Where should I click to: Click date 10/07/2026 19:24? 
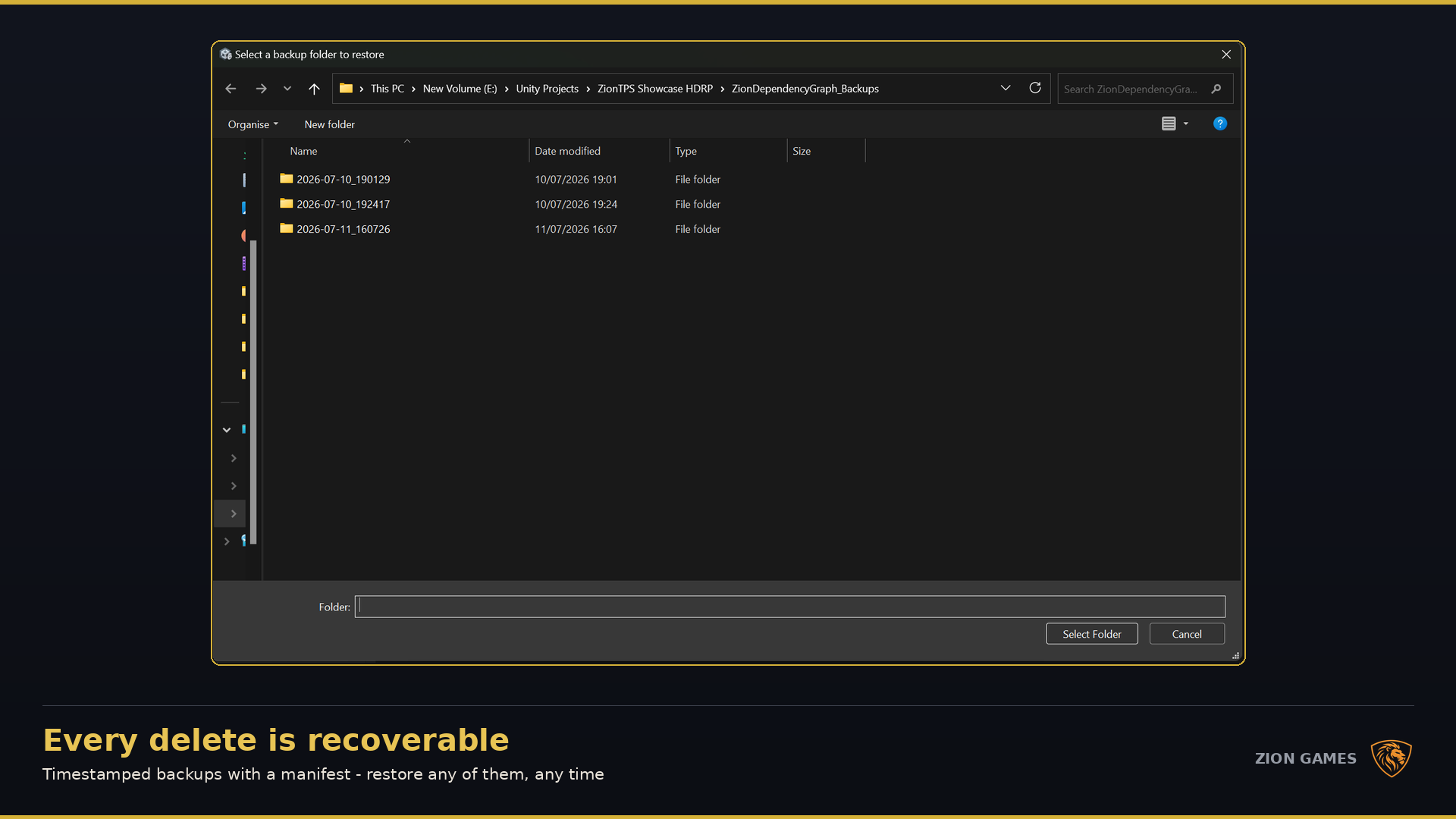click(576, 205)
